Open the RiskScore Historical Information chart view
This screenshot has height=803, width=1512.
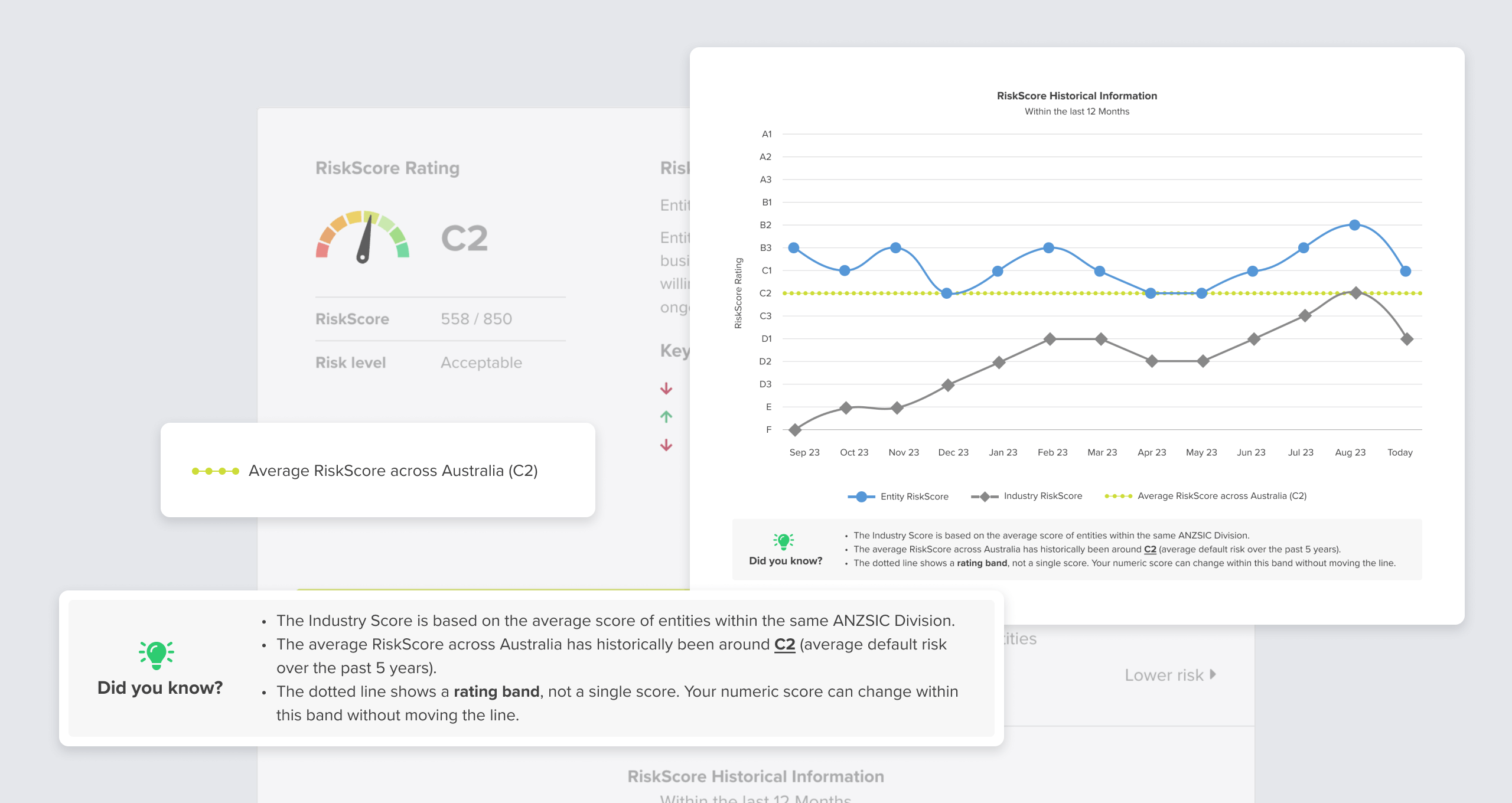[1076, 96]
